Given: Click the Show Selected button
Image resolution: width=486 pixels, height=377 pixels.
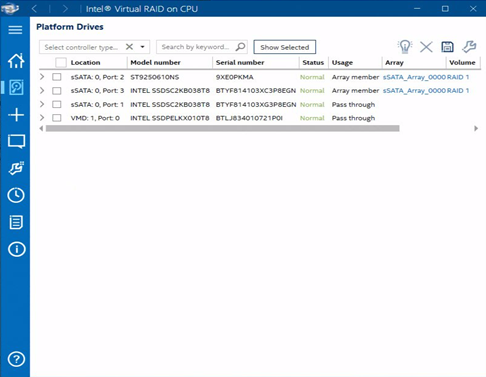Looking at the screenshot, I should [285, 47].
